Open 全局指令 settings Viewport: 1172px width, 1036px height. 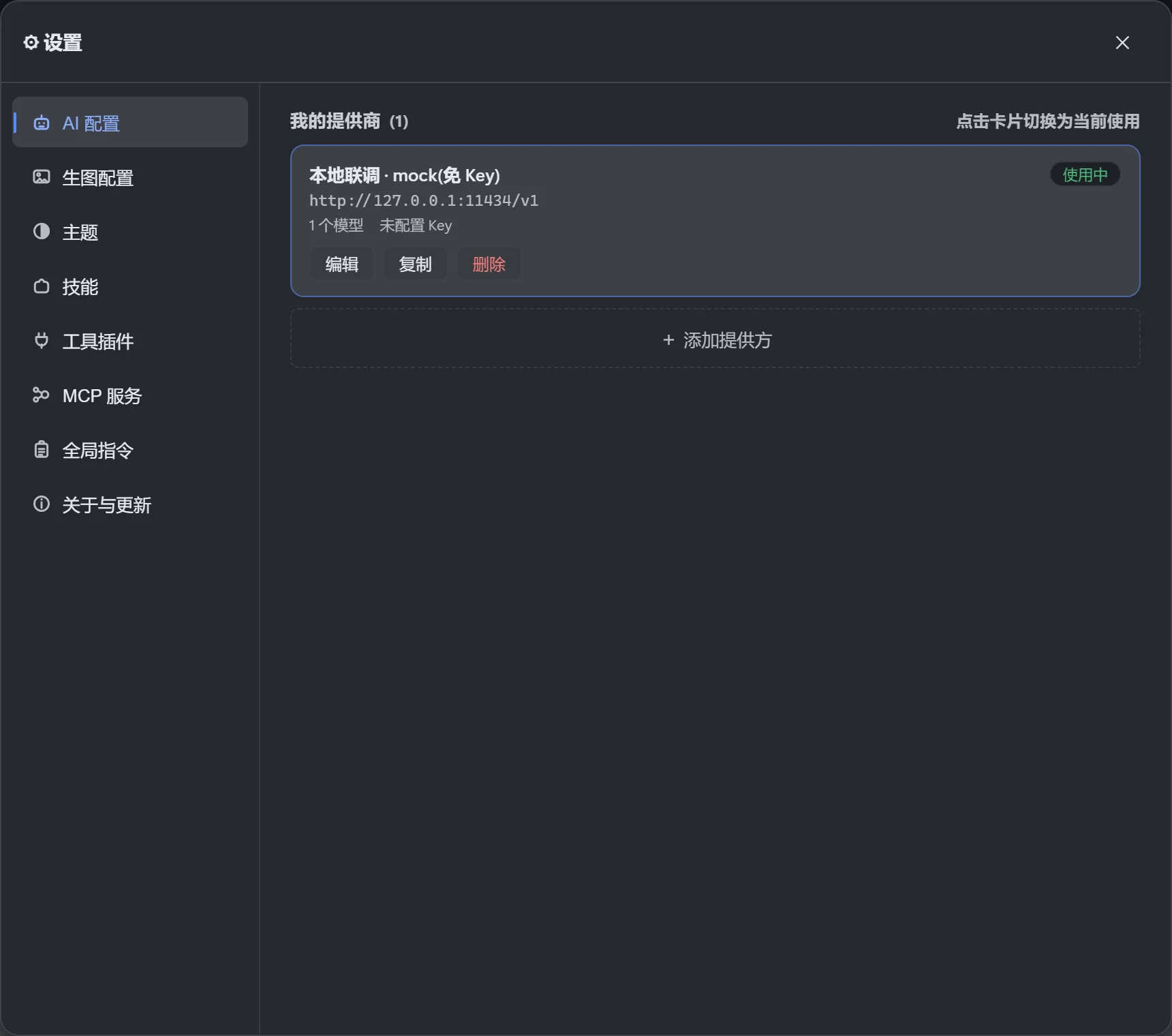coord(130,450)
